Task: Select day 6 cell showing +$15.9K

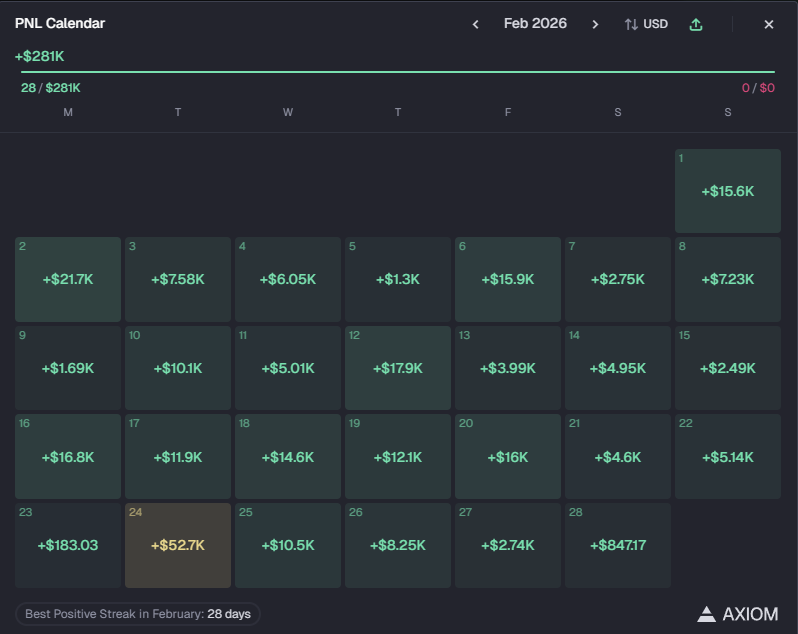Action: [507, 279]
